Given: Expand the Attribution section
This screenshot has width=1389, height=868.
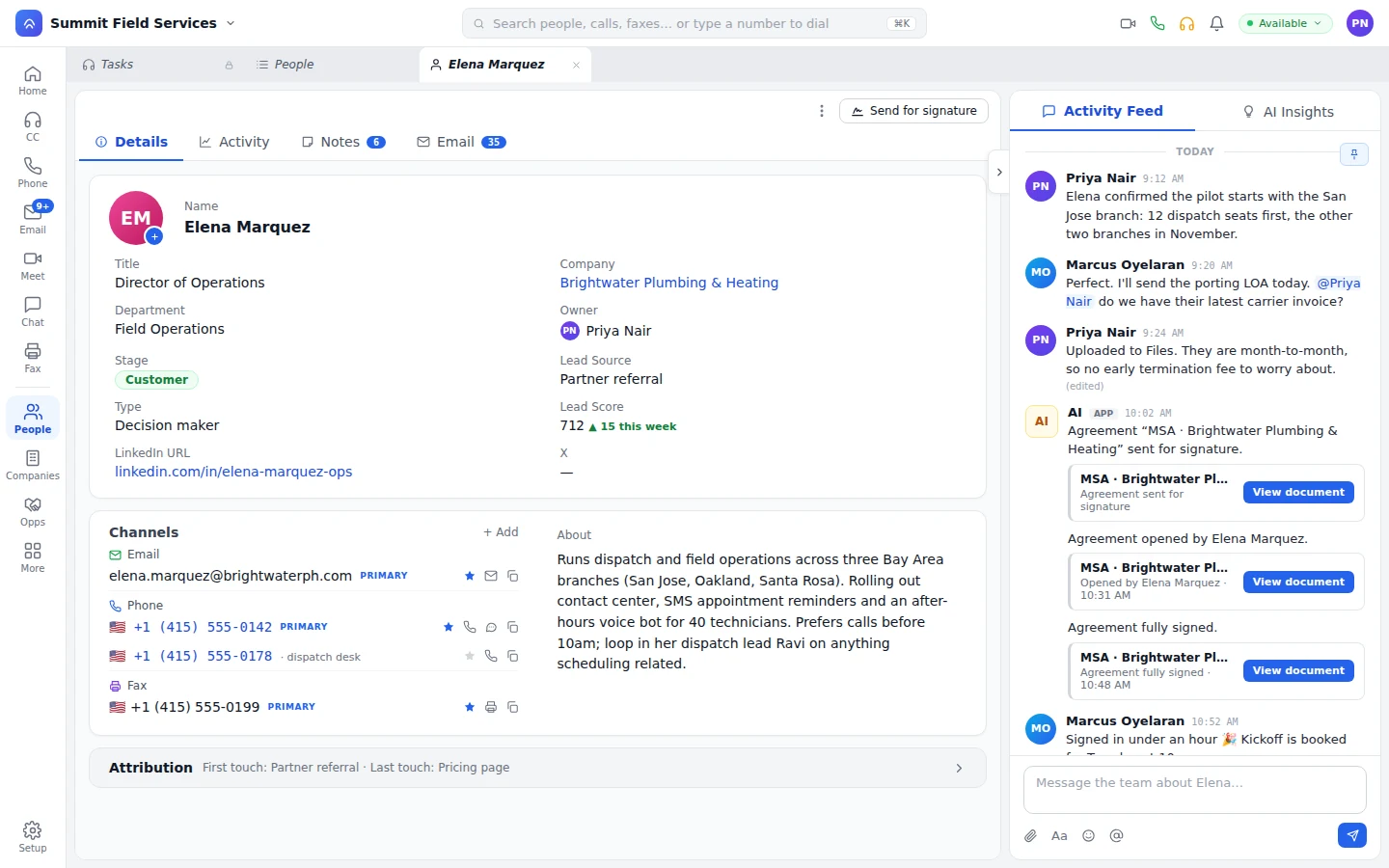Looking at the screenshot, I should coord(537,768).
